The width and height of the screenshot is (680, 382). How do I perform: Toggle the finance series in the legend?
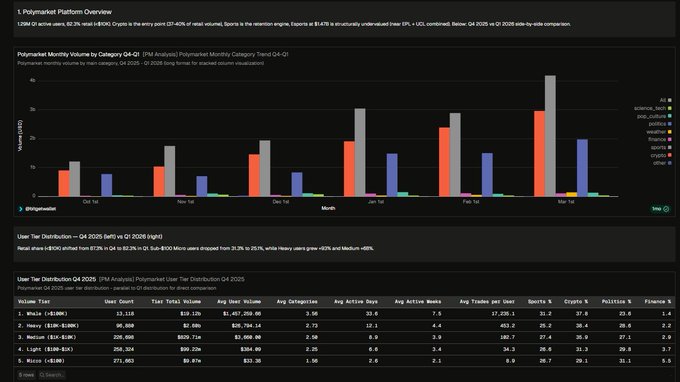(660, 140)
